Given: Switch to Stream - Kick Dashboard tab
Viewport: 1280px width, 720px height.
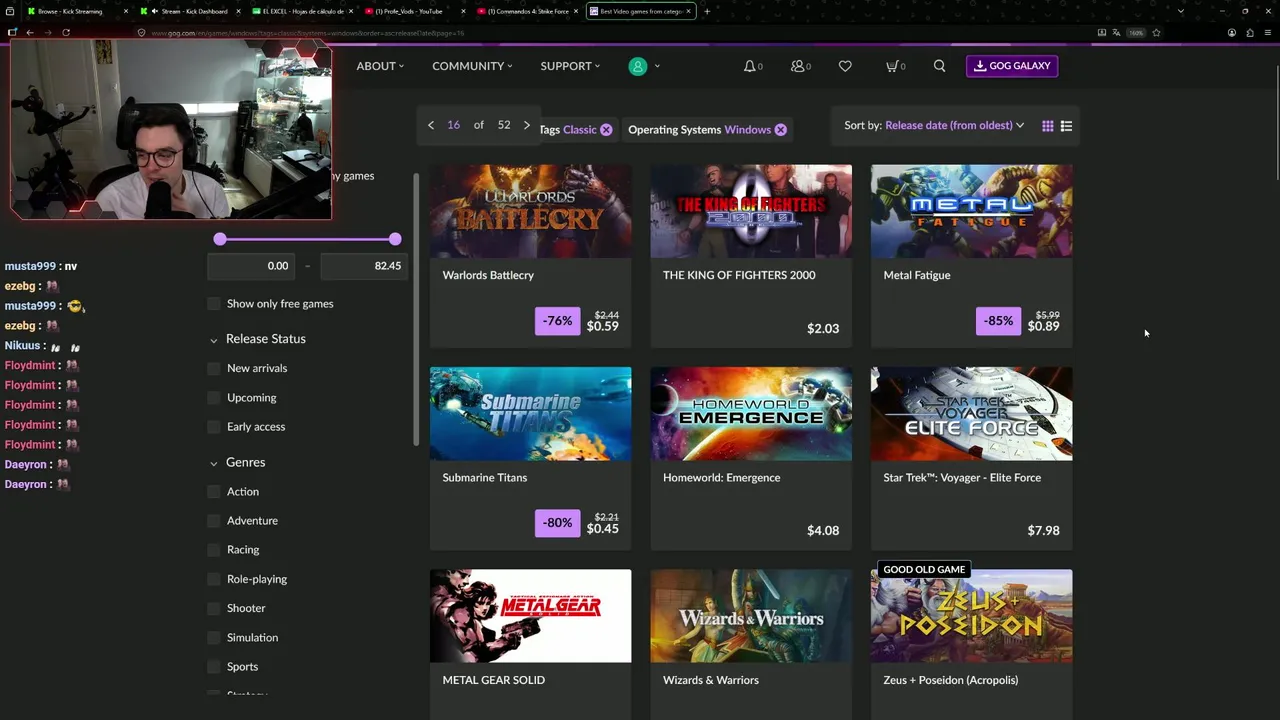Looking at the screenshot, I should 190,11.
